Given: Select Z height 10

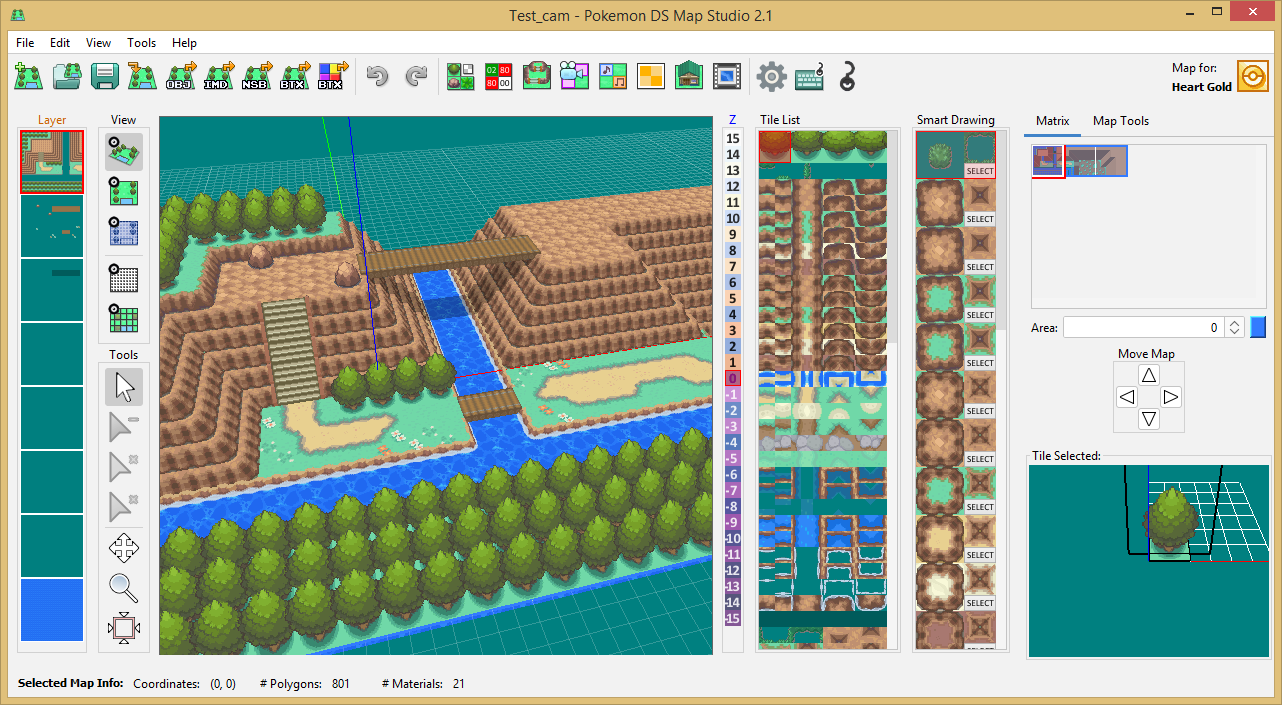Looking at the screenshot, I should pyautogui.click(x=733, y=218).
